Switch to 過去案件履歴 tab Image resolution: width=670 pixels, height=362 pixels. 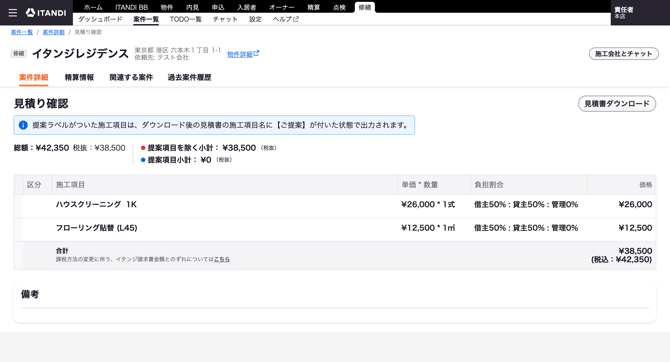189,77
